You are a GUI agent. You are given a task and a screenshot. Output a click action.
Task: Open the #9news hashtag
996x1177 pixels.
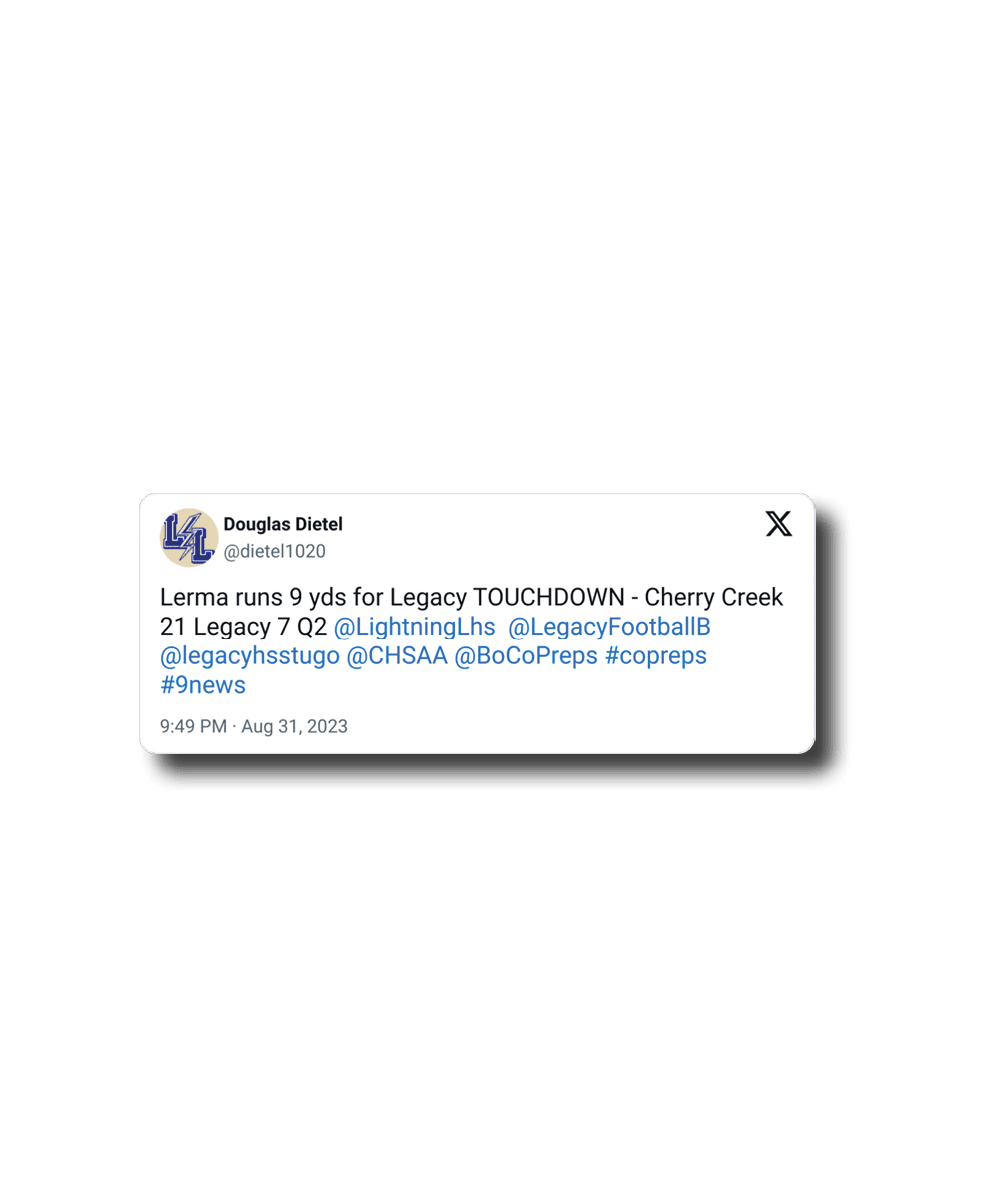pos(203,685)
